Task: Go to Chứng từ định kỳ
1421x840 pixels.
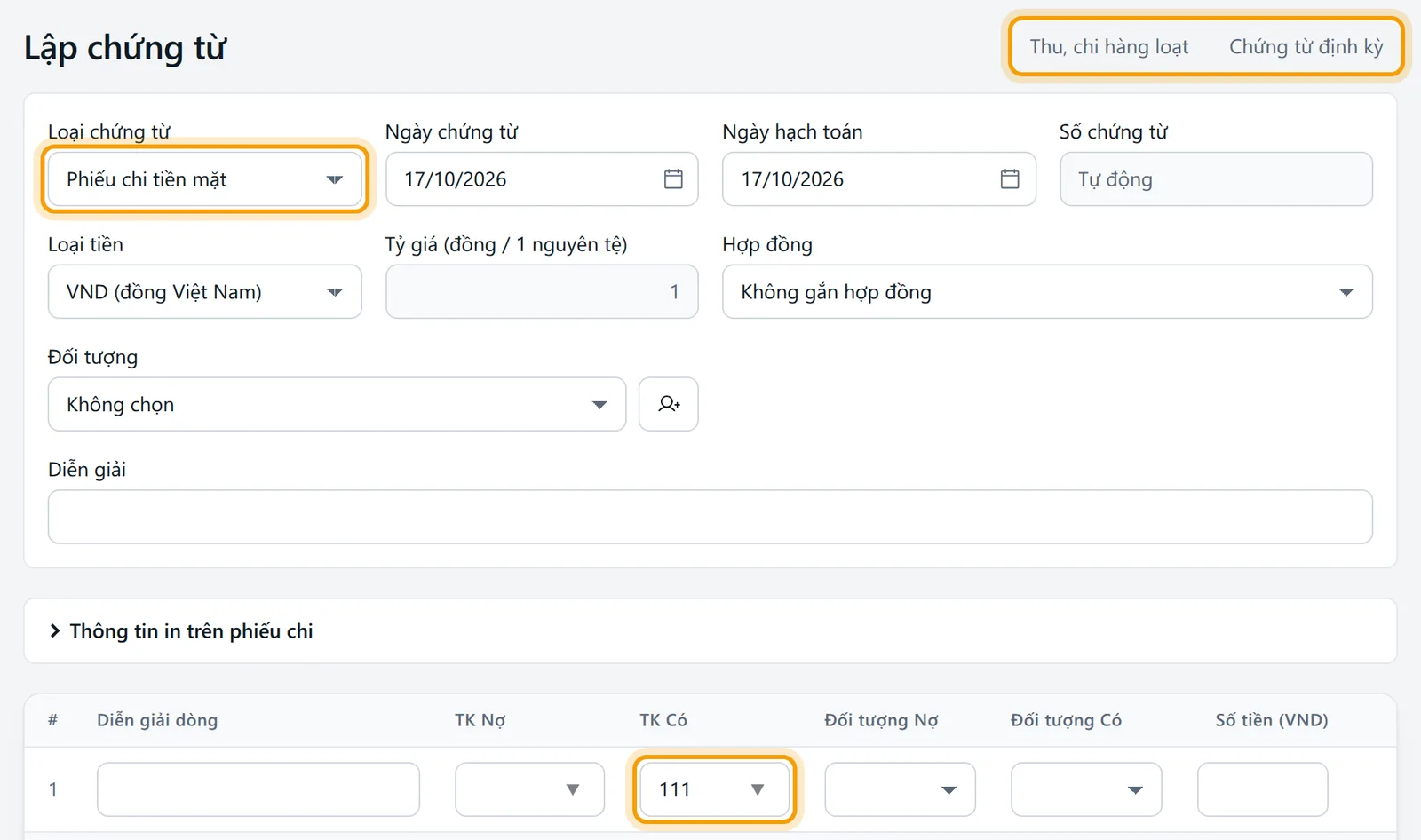Action: pyautogui.click(x=1306, y=47)
